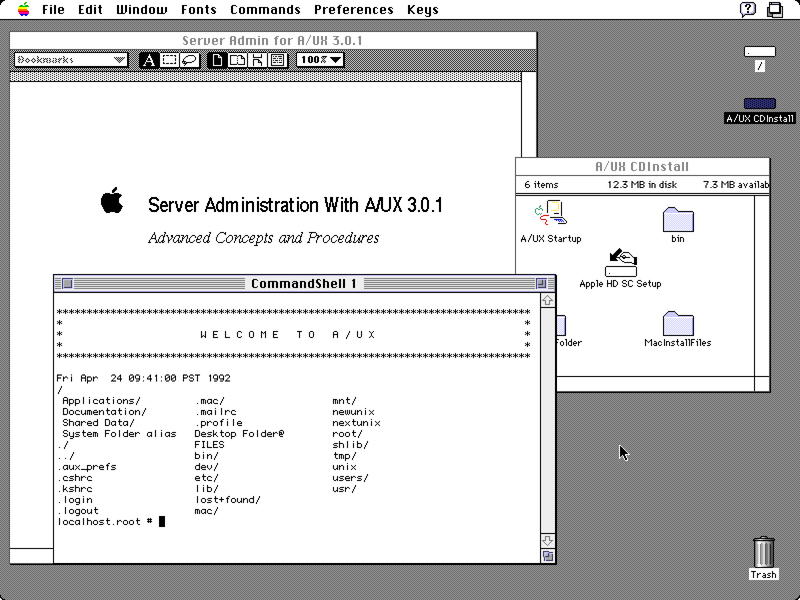The height and width of the screenshot is (600, 800).
Task: Click the CommandShell 1 title bar
Action: [x=304, y=284]
